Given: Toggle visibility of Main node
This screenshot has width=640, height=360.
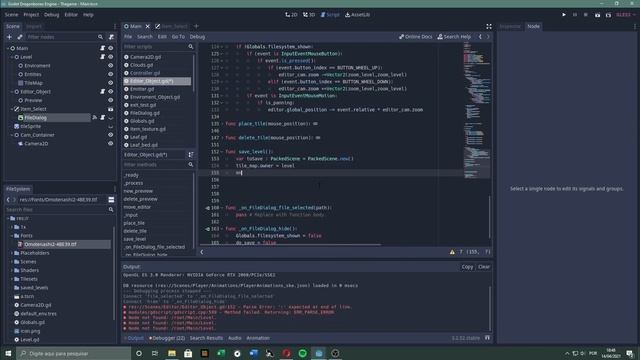Looking at the screenshot, I should (110, 48).
